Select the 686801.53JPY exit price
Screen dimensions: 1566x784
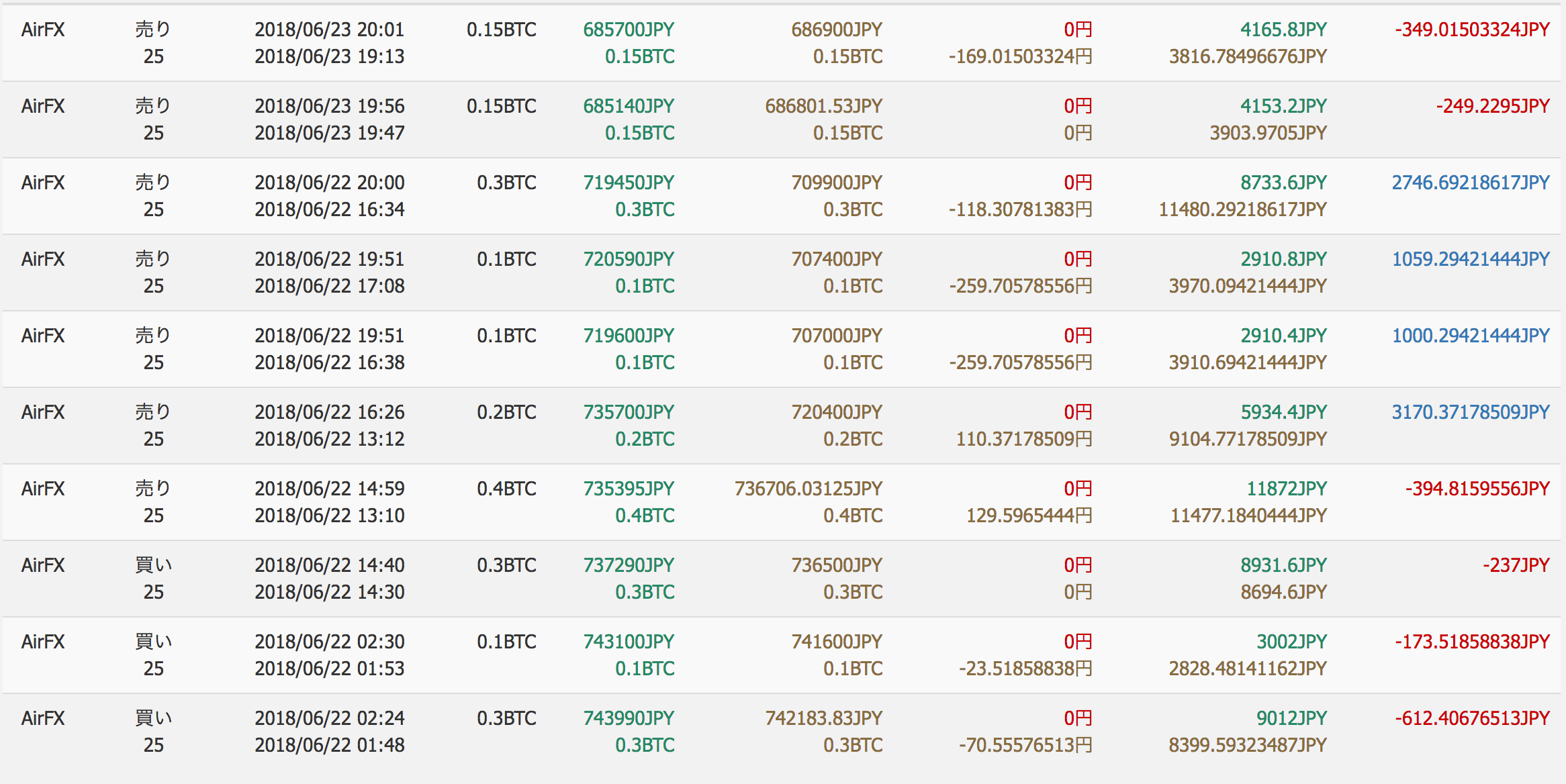pyautogui.click(x=824, y=106)
